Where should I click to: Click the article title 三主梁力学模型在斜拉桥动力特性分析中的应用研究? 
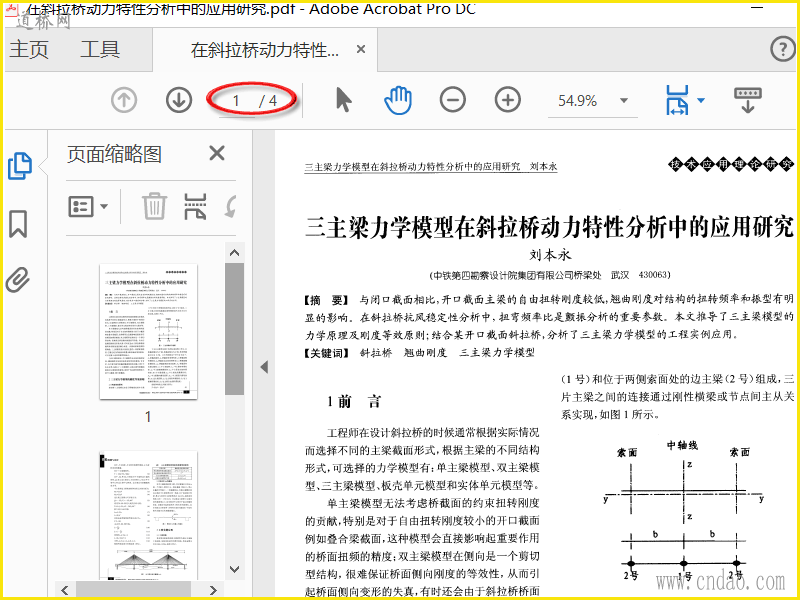coord(549,227)
